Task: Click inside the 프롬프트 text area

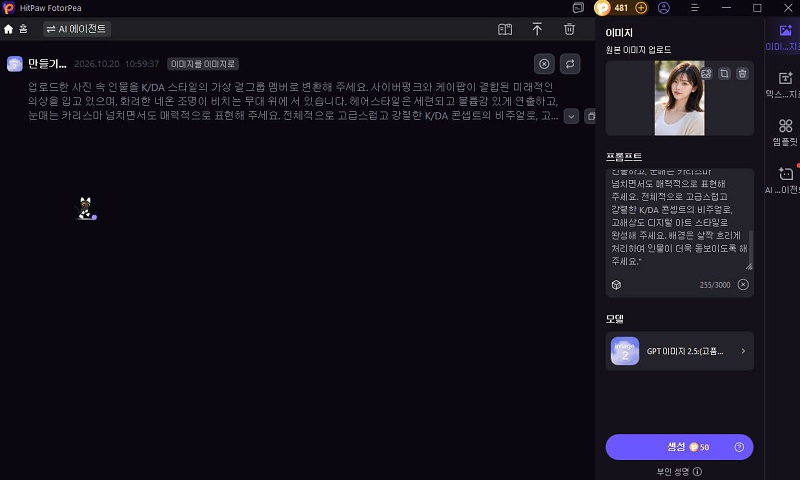Action: [679, 219]
